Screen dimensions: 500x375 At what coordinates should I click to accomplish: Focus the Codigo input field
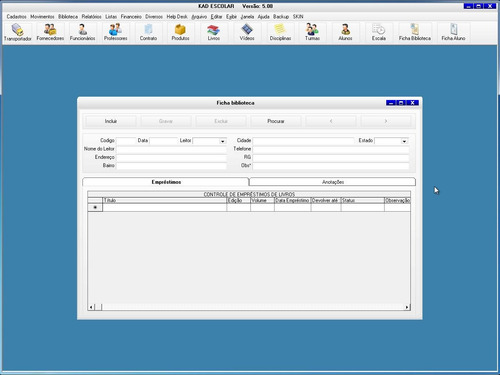126,141
